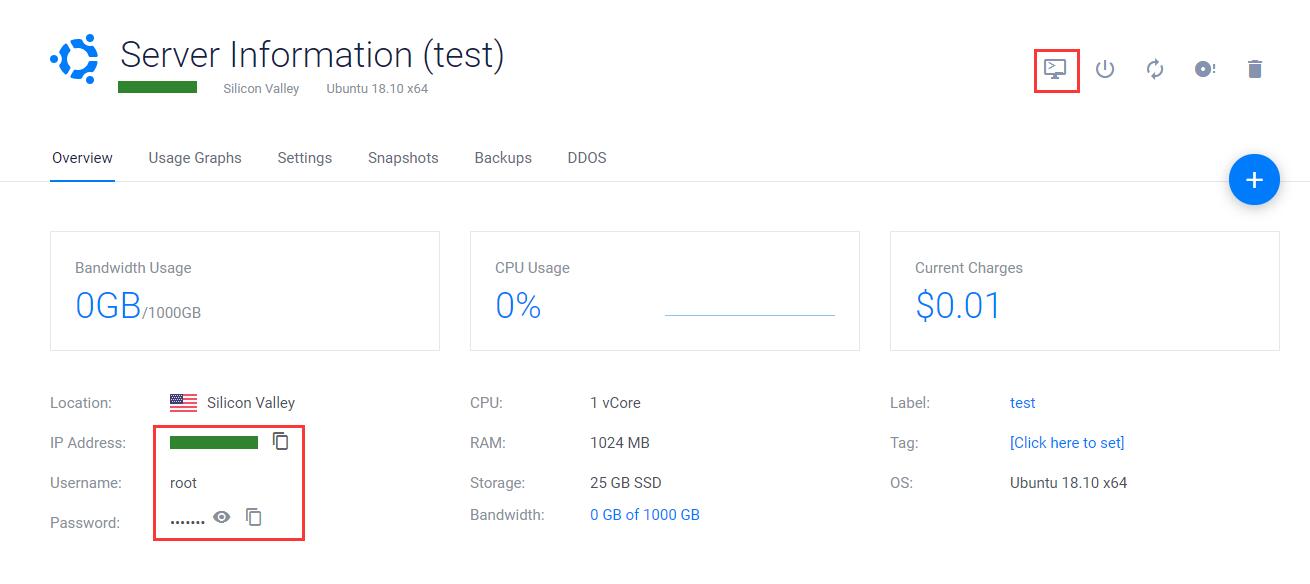This screenshot has width=1310, height=584.
Task: Click the CPU Usage graph line
Action: pos(749,315)
